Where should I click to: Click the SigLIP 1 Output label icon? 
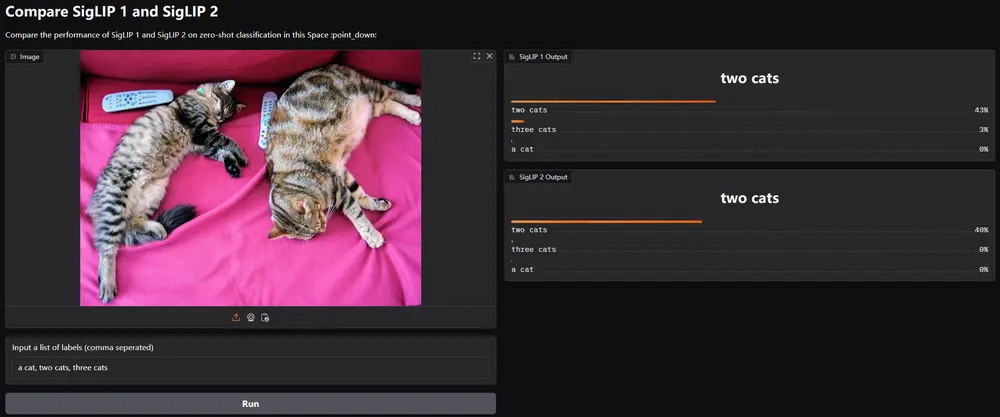(512, 57)
